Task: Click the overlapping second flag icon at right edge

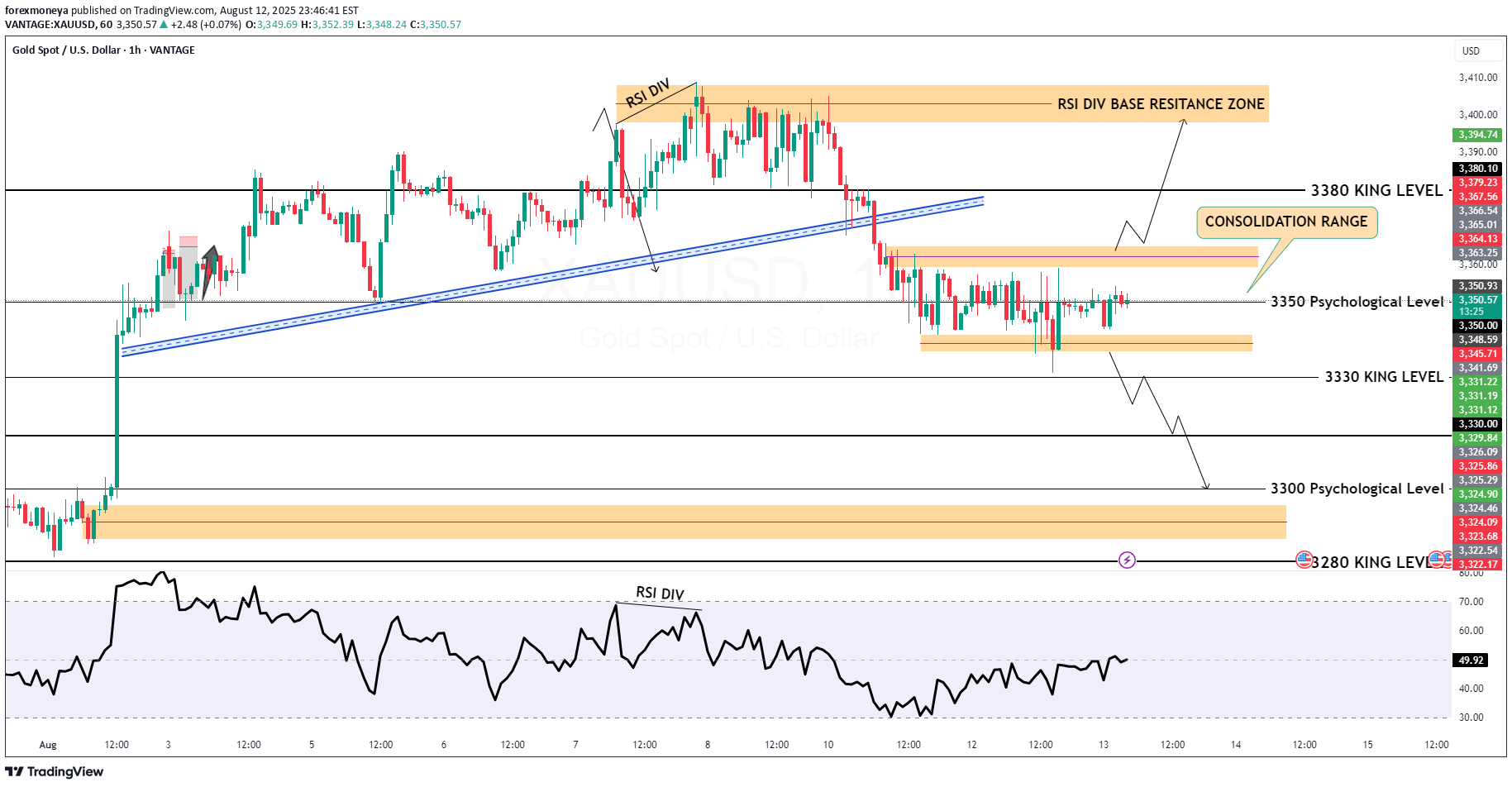Action: [x=1435, y=560]
